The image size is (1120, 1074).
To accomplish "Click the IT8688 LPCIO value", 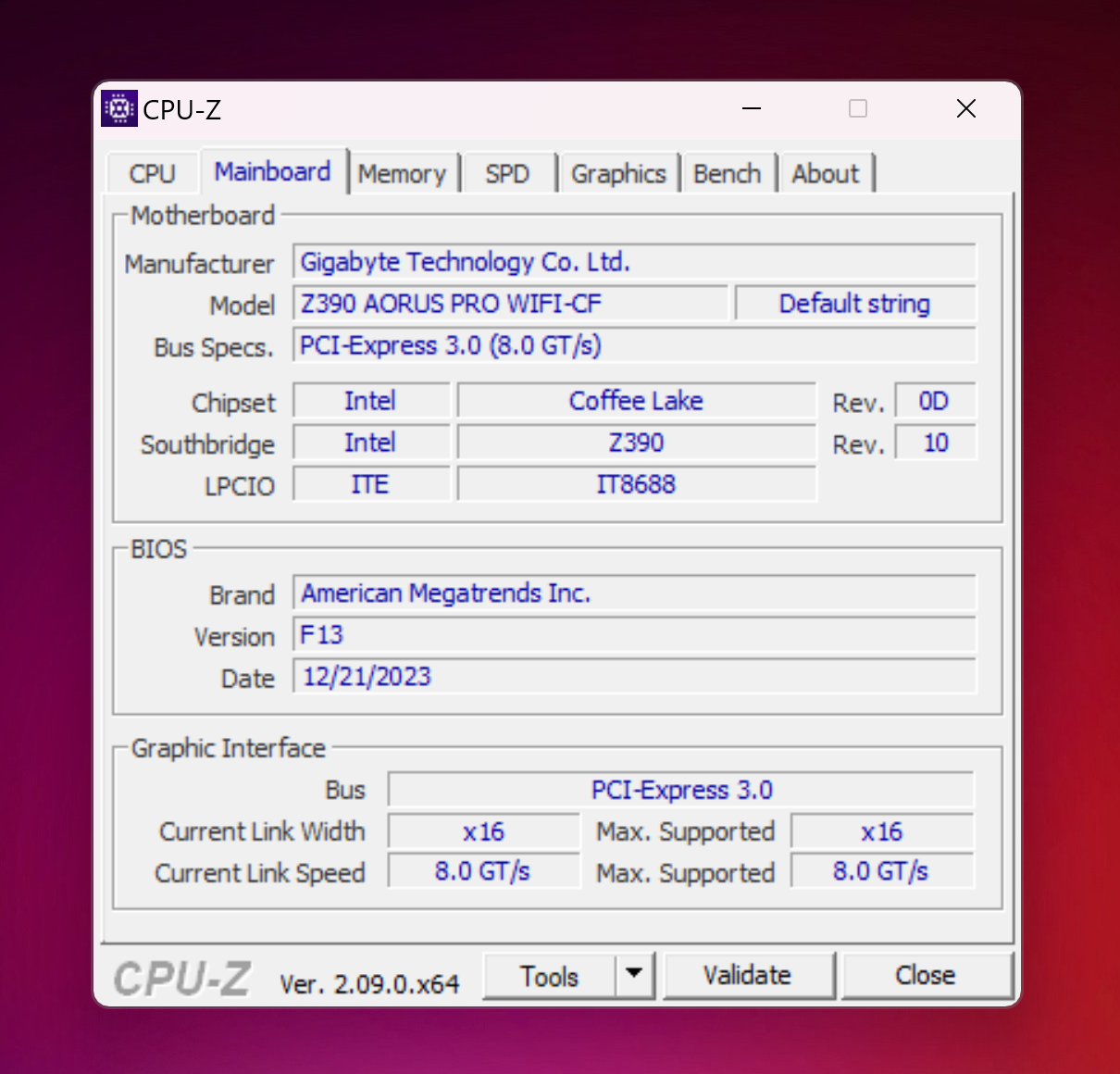I will (637, 484).
